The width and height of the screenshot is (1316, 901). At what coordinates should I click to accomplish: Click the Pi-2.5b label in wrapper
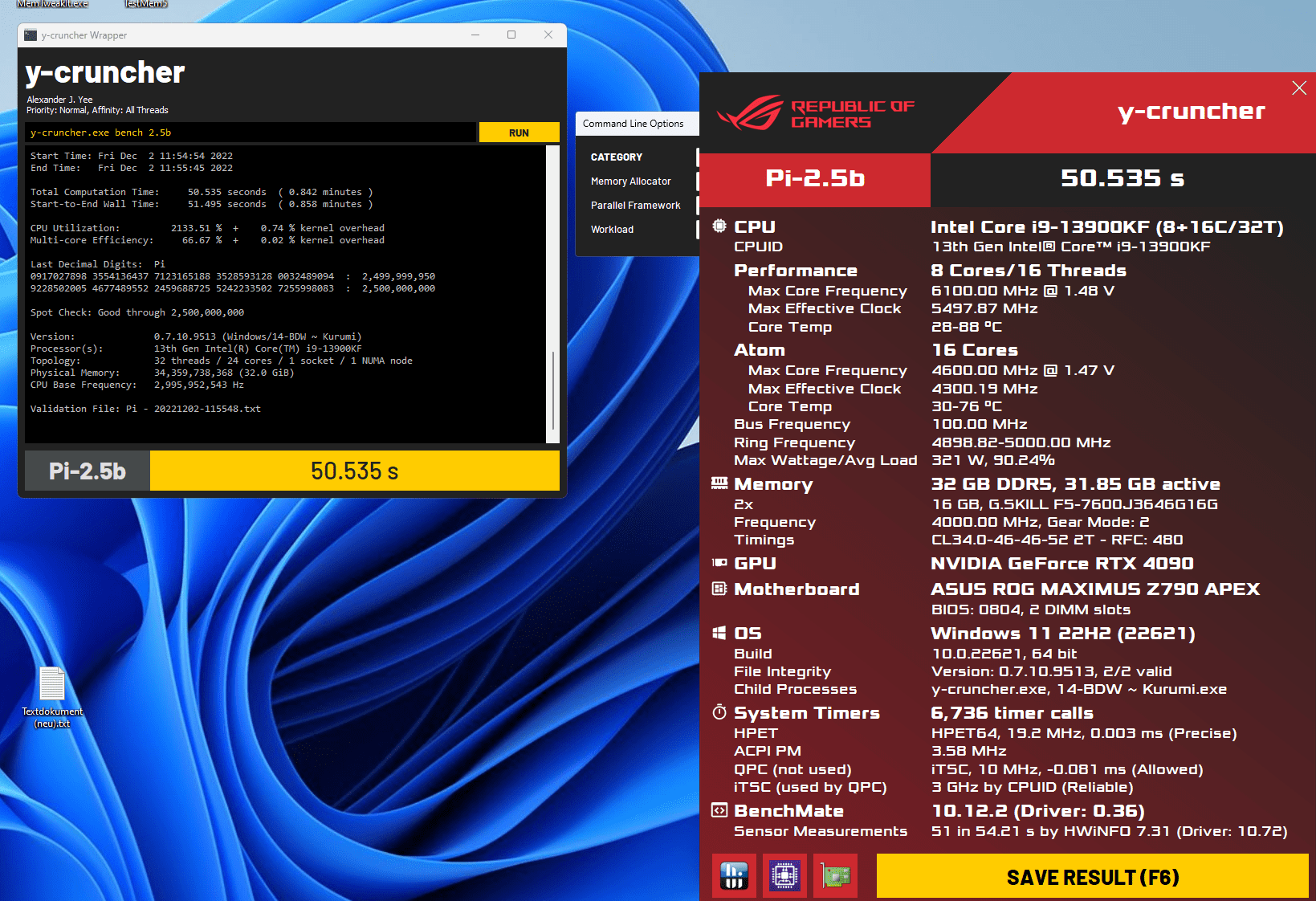tap(88, 471)
